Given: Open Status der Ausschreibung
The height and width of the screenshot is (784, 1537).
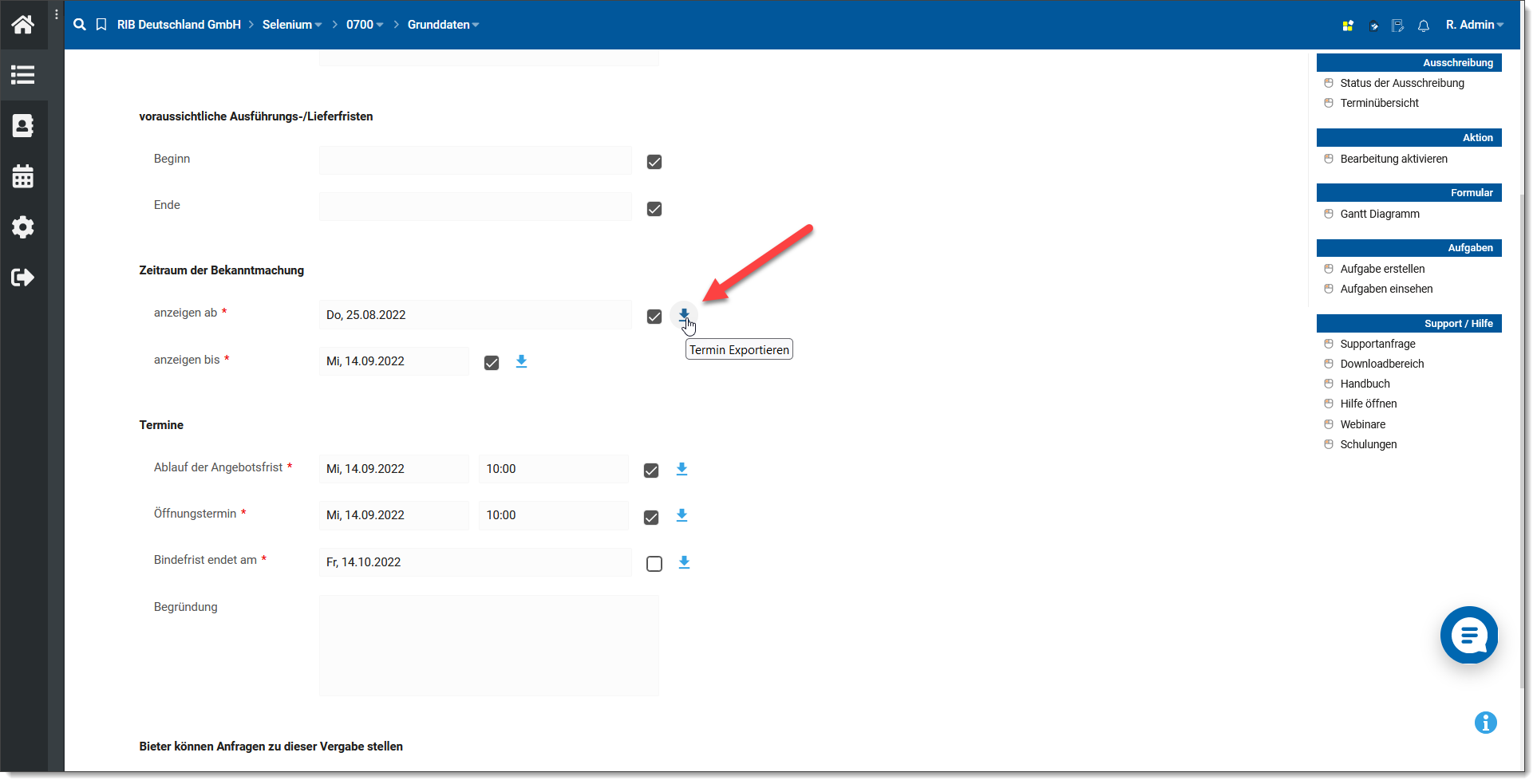Looking at the screenshot, I should point(1402,83).
